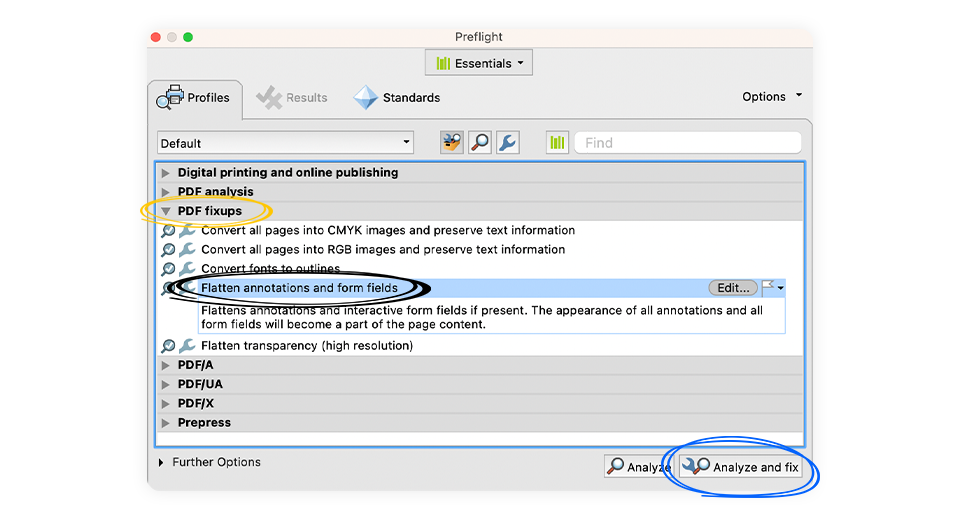960x520 pixels.
Task: Click the single fixups wrench icon
Action: click(x=507, y=143)
